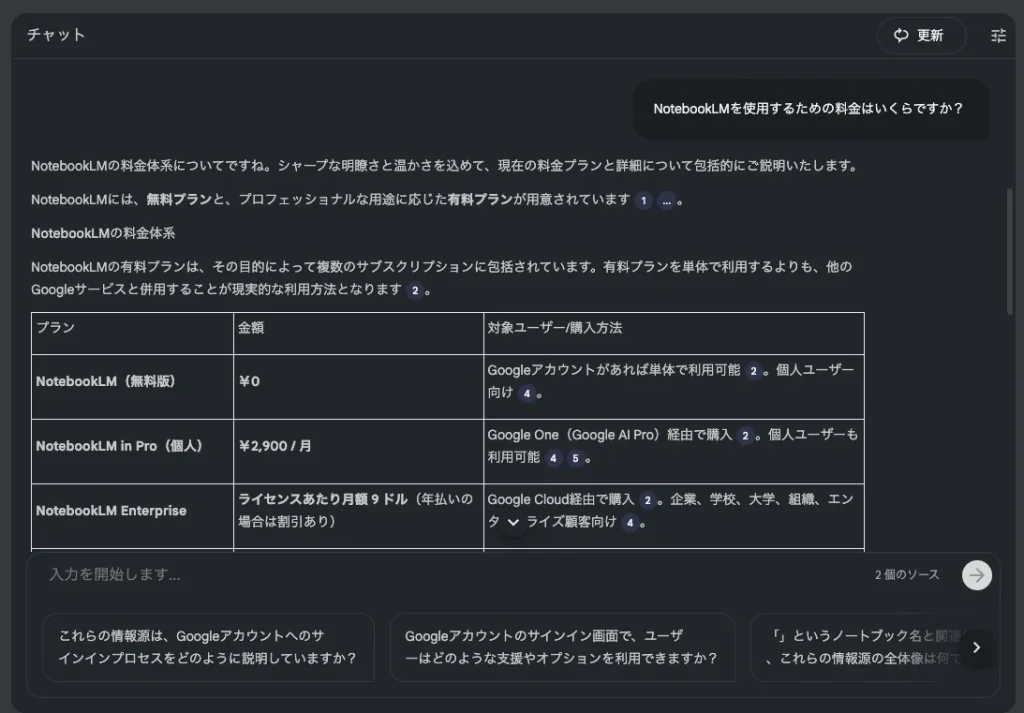The width and height of the screenshot is (1024, 713).
Task: Open chat settings via the sliders icon
Action: (x=998, y=35)
